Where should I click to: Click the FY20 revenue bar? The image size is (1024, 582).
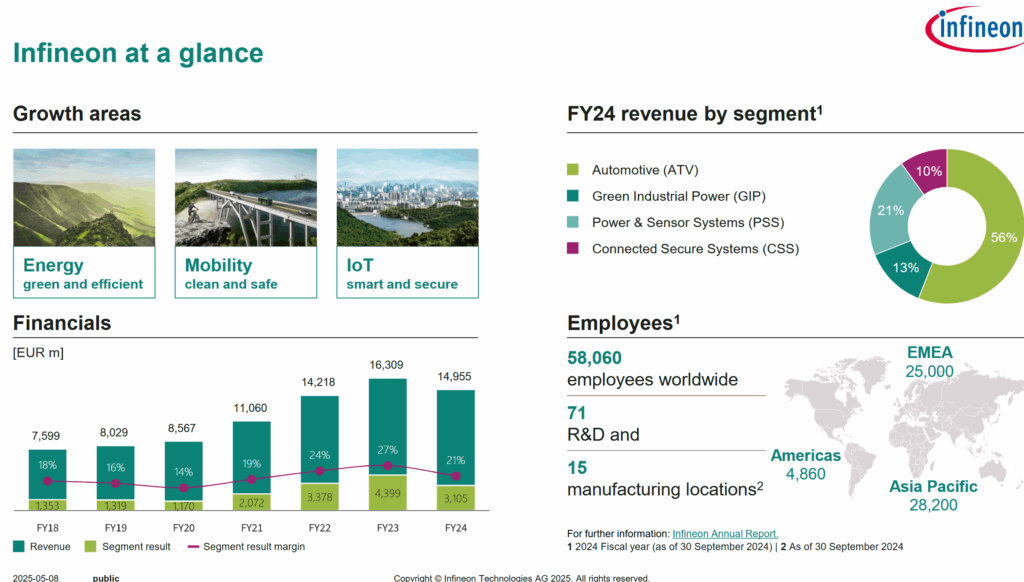(x=184, y=471)
